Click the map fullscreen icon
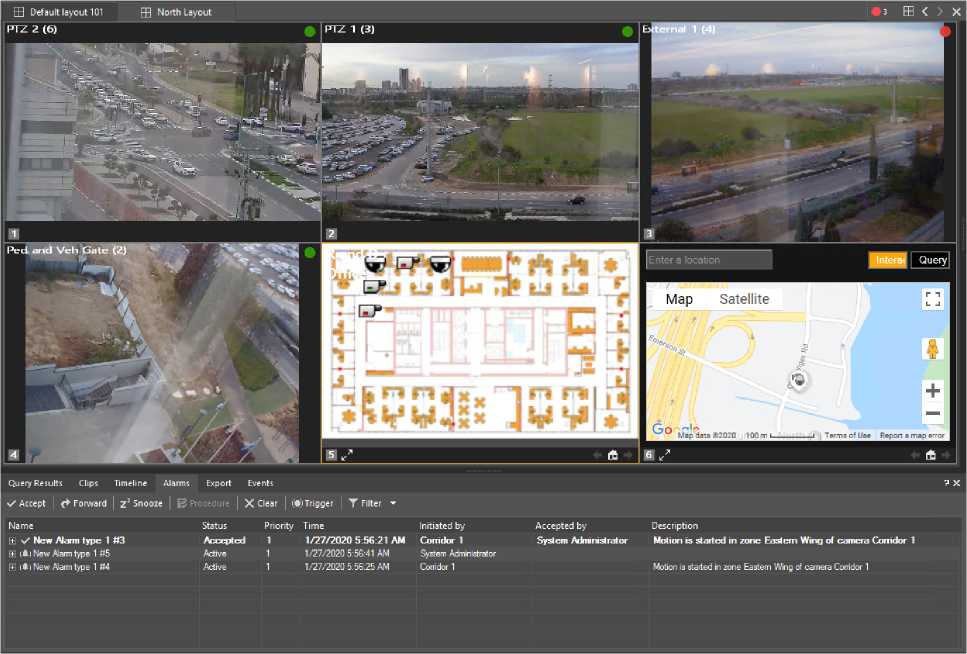This screenshot has width=967, height=654. (932, 300)
